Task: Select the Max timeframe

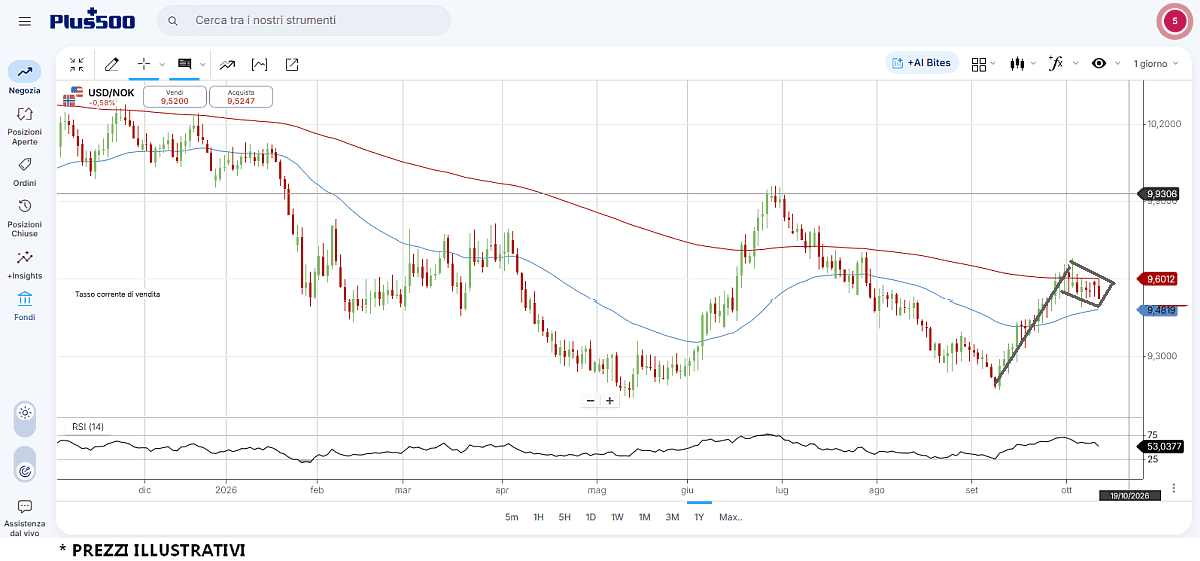Action: (731, 517)
